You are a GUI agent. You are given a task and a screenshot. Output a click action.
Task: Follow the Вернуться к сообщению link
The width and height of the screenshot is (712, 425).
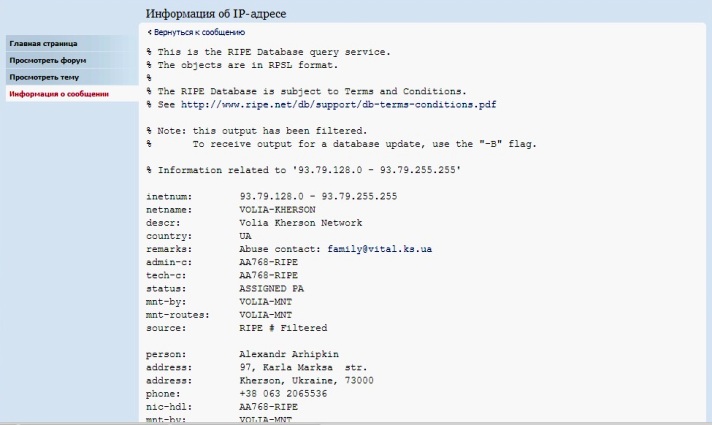pos(199,32)
